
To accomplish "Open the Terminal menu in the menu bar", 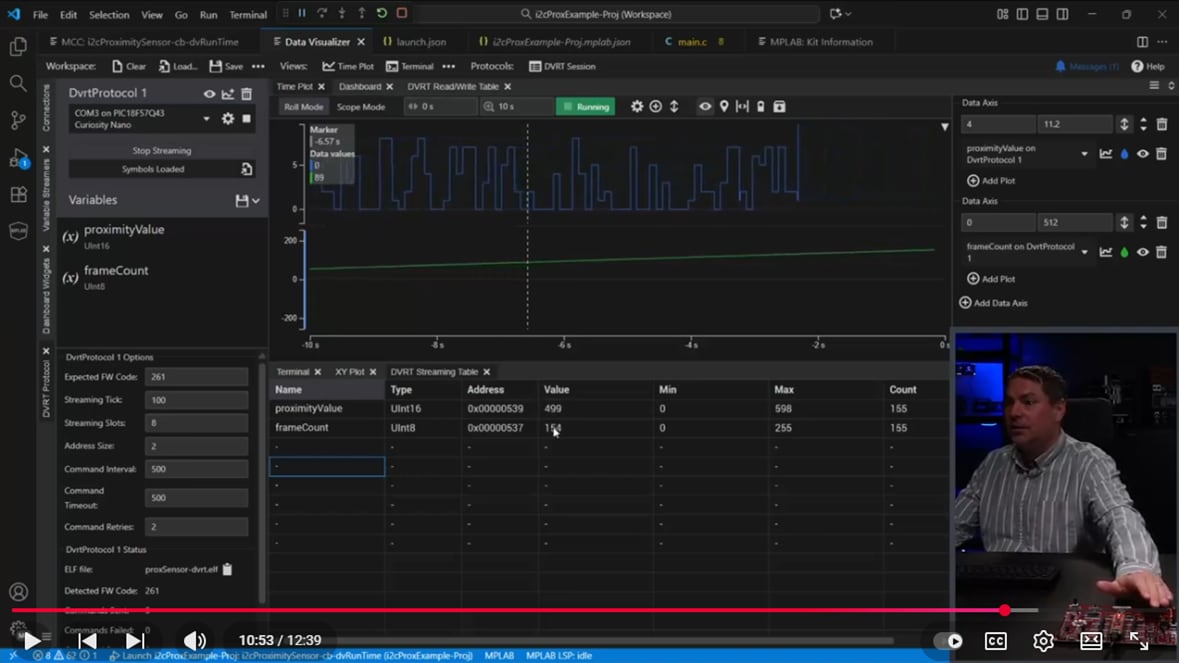I will point(248,15).
